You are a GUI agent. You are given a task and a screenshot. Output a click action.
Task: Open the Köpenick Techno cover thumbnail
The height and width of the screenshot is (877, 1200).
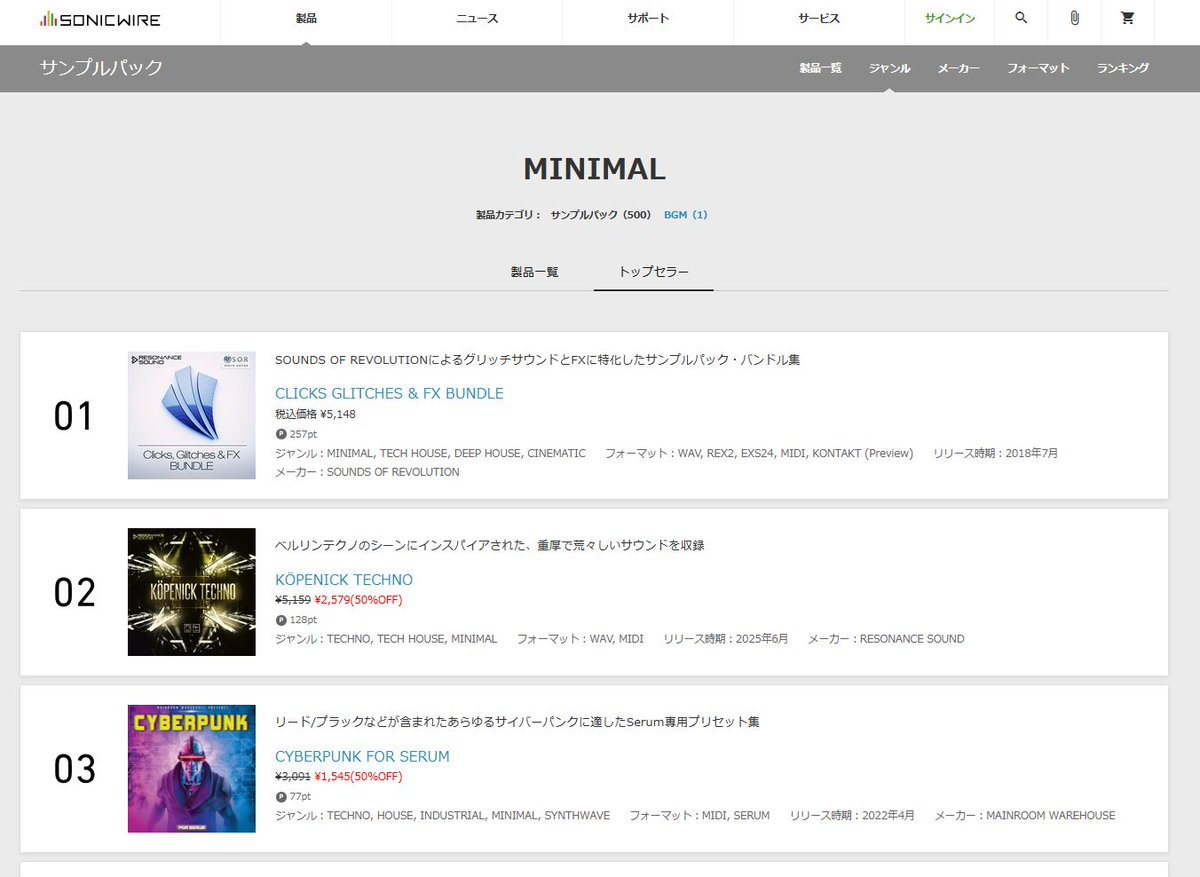(x=192, y=592)
